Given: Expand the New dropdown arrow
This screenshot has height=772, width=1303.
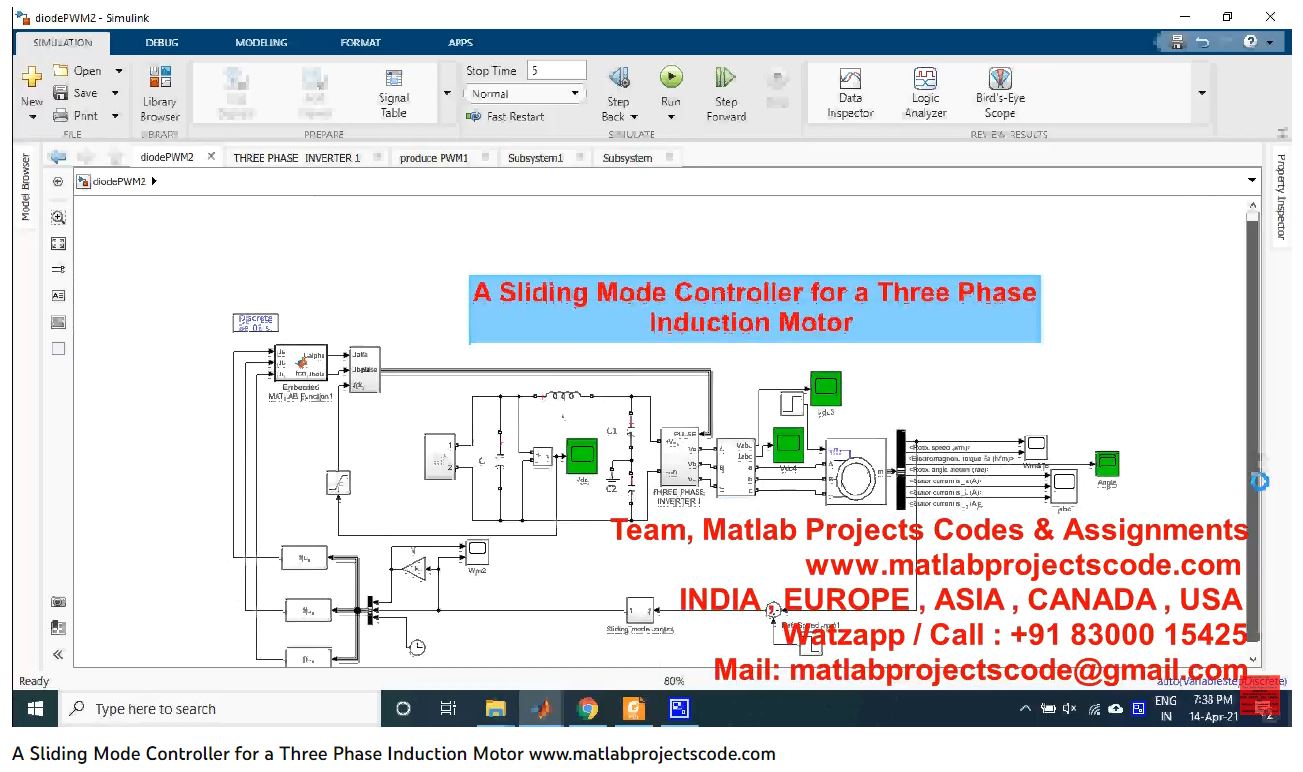Looking at the screenshot, I should point(32,117).
